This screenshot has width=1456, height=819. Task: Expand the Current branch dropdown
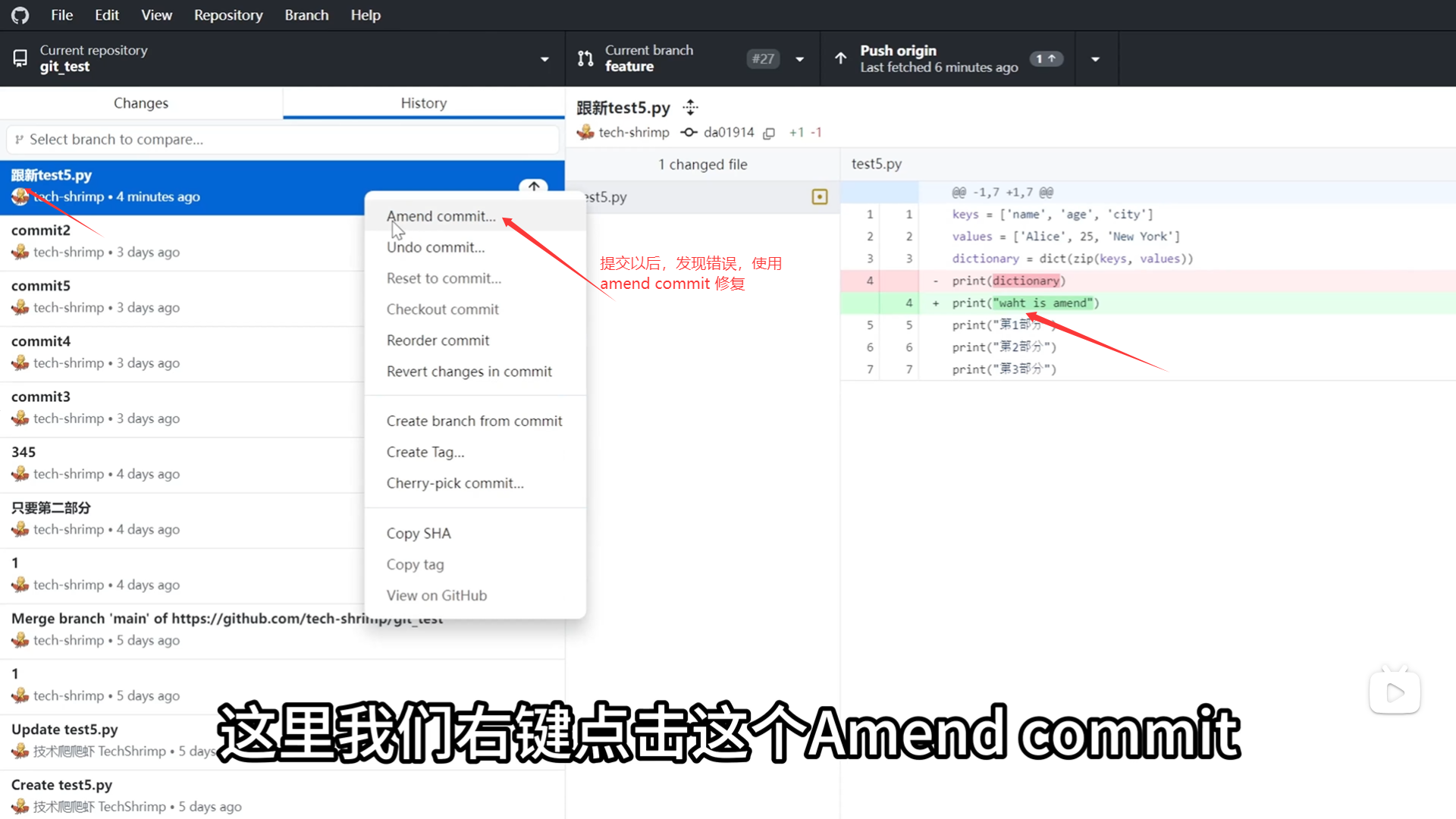[x=799, y=59]
